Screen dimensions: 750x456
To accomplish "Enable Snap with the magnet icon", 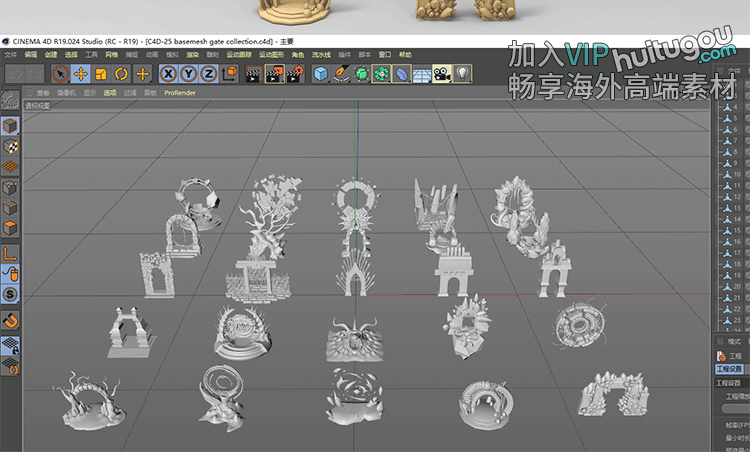I will pos(10,320).
